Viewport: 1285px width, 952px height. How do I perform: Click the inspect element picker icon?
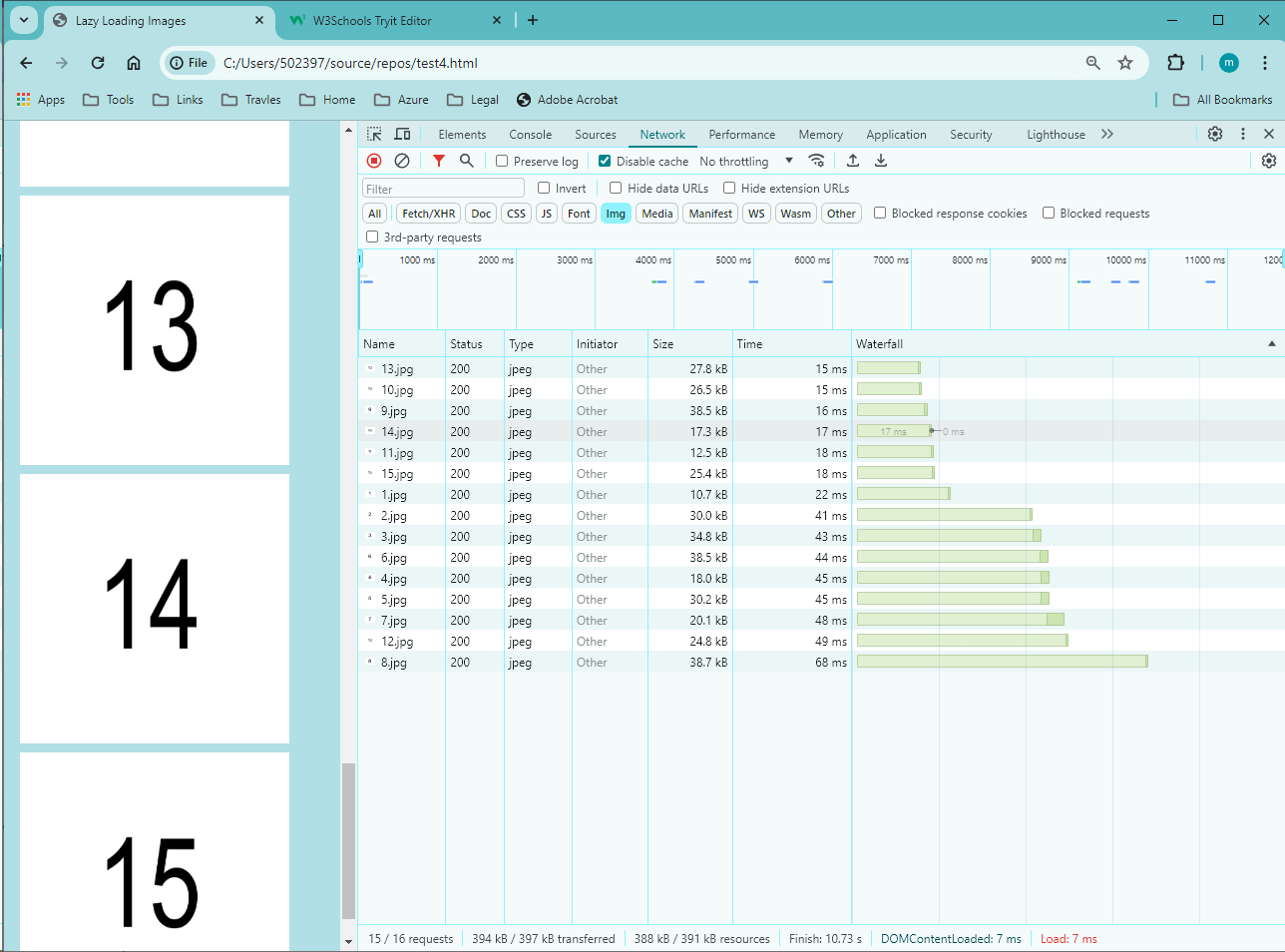374,134
